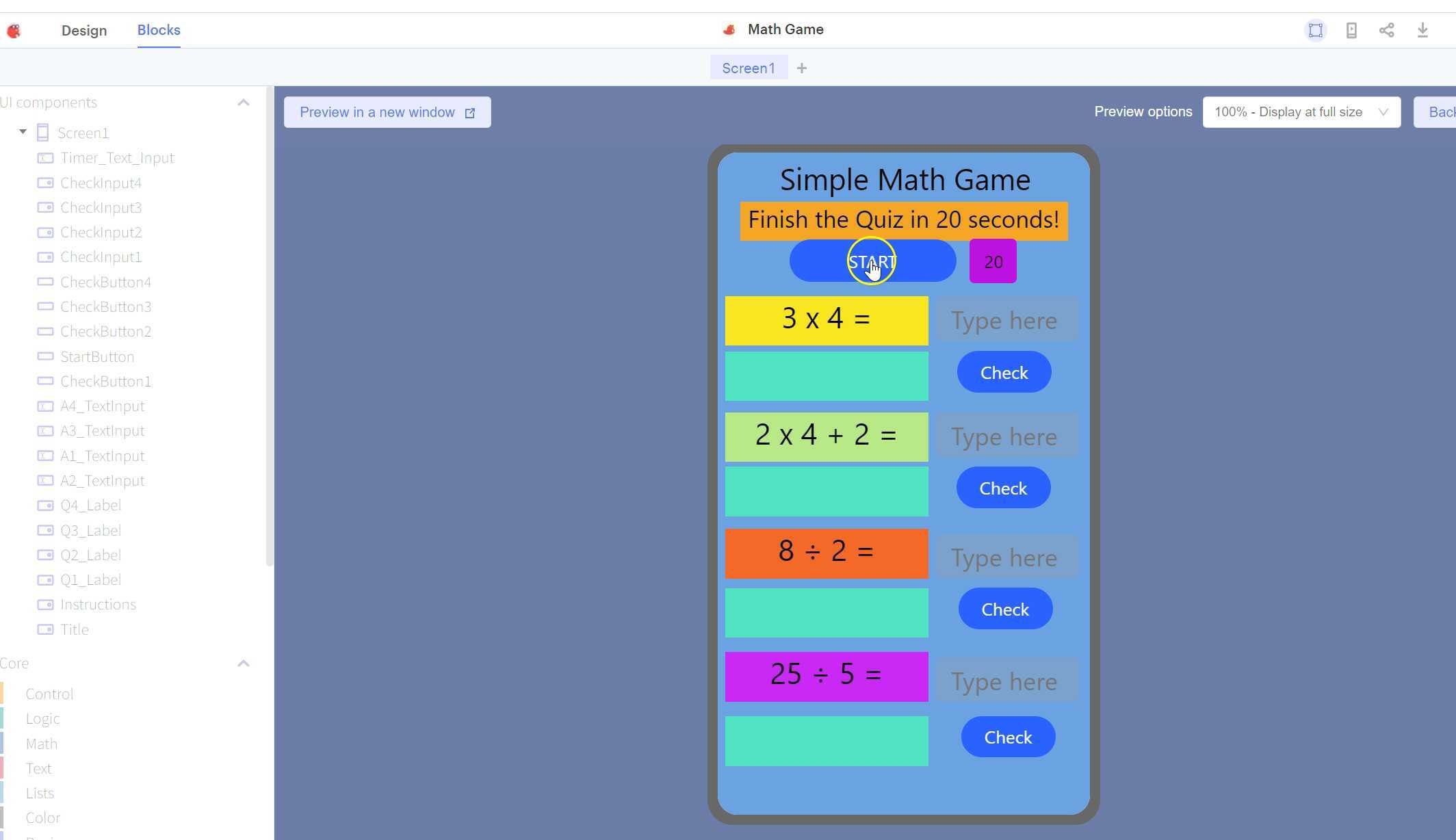This screenshot has width=1456, height=840.
Task: Click Preview in a new window
Action: point(387,112)
